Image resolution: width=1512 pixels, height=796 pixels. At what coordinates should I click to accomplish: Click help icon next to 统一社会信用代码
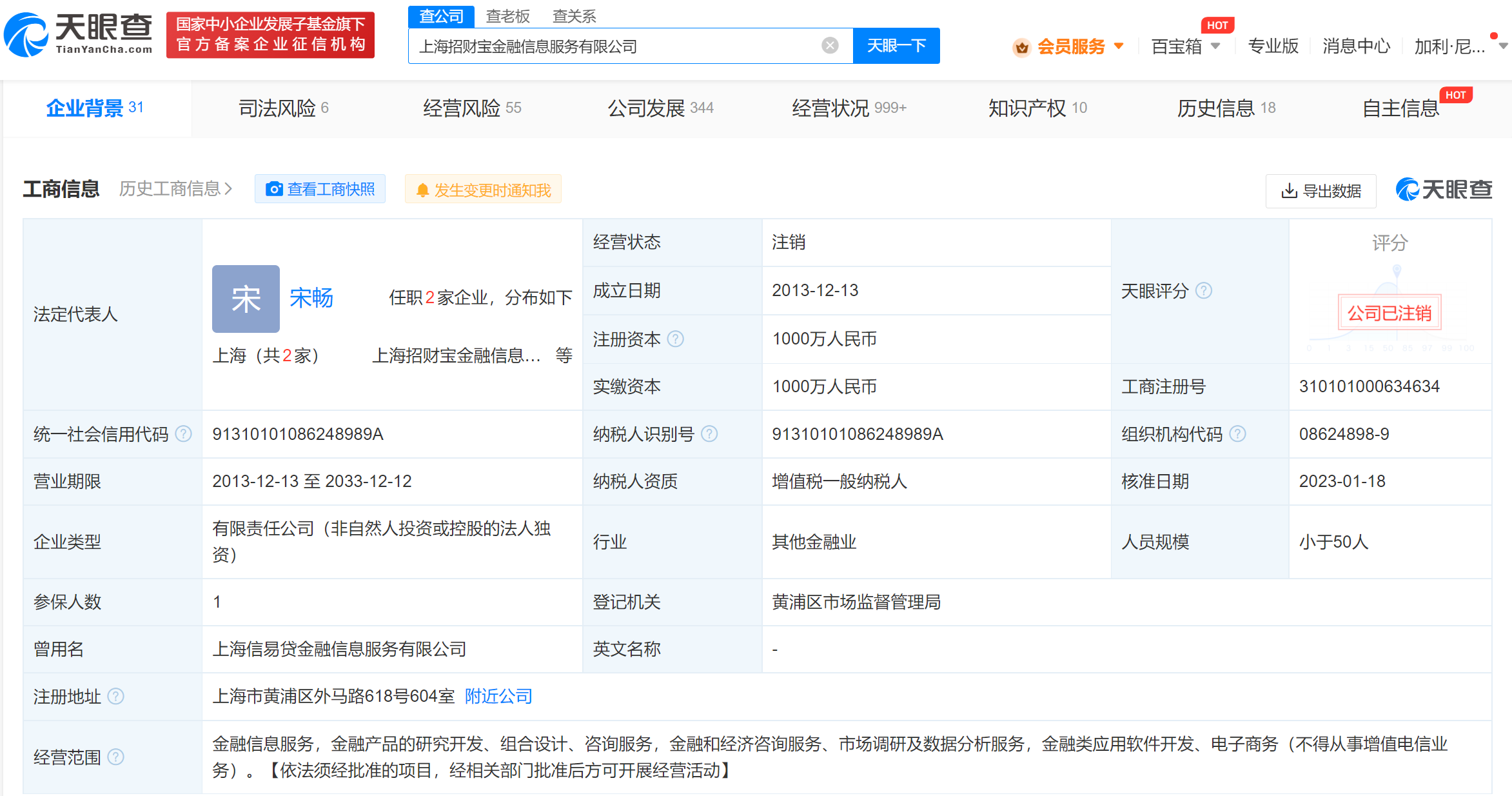point(184,434)
